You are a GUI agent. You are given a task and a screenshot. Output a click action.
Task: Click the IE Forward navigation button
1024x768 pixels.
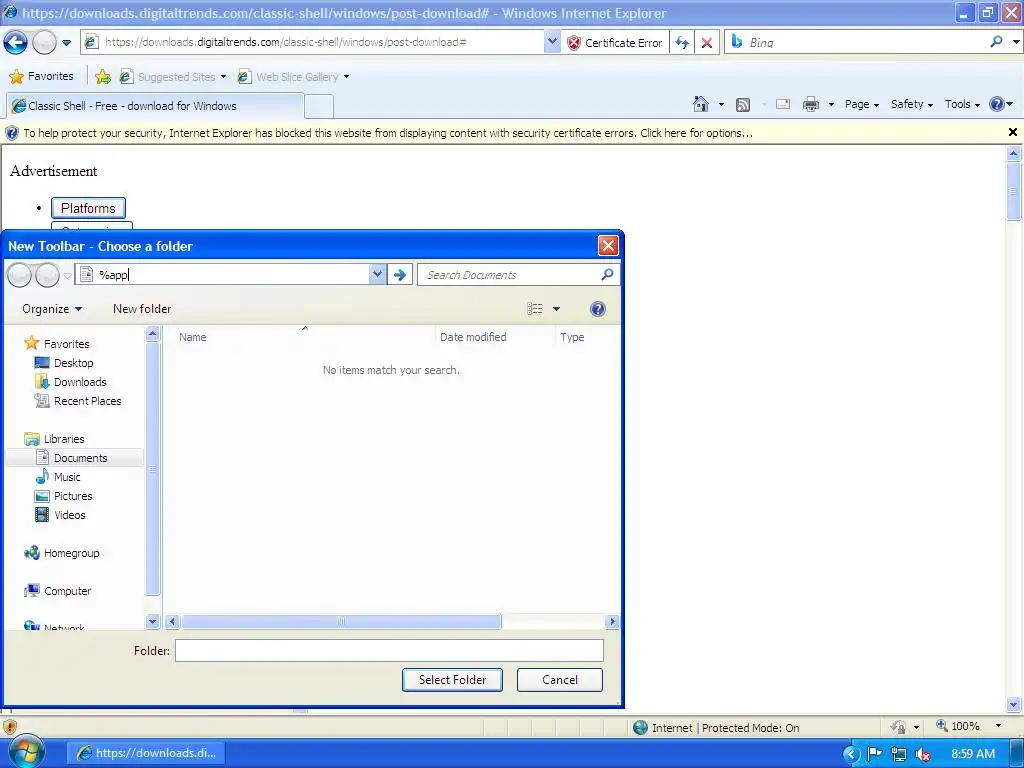click(x=44, y=42)
